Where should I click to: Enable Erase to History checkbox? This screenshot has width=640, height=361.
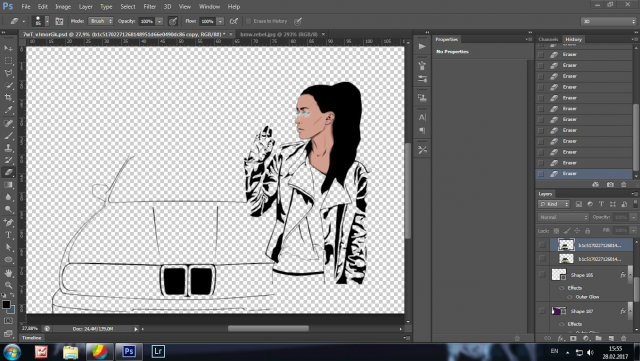[248, 21]
